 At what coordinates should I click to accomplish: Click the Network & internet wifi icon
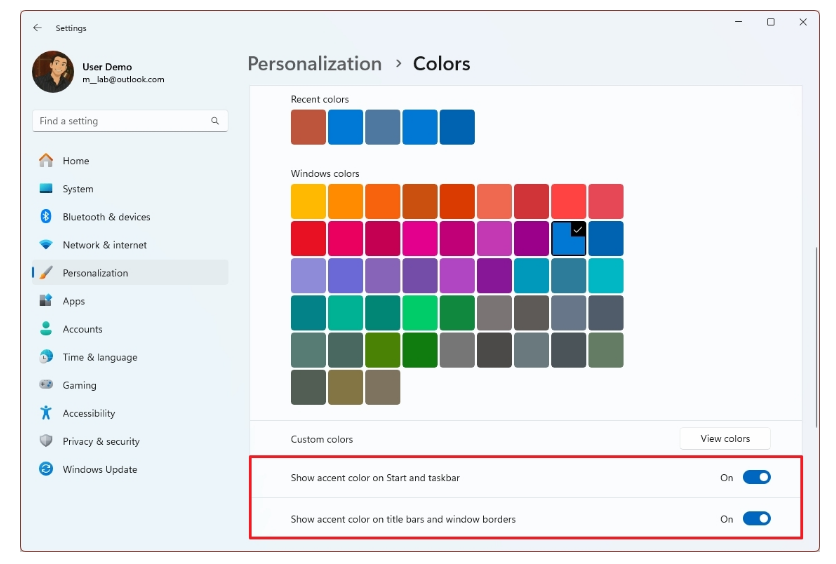46,245
